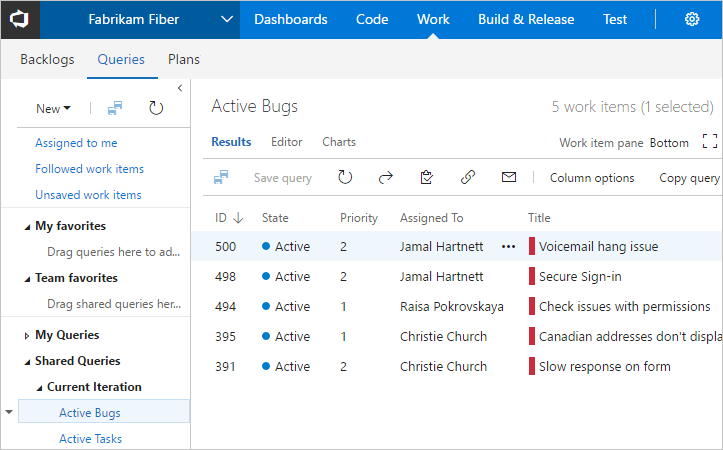Switch to Charts tab
The width and height of the screenshot is (723, 450).
[x=339, y=142]
